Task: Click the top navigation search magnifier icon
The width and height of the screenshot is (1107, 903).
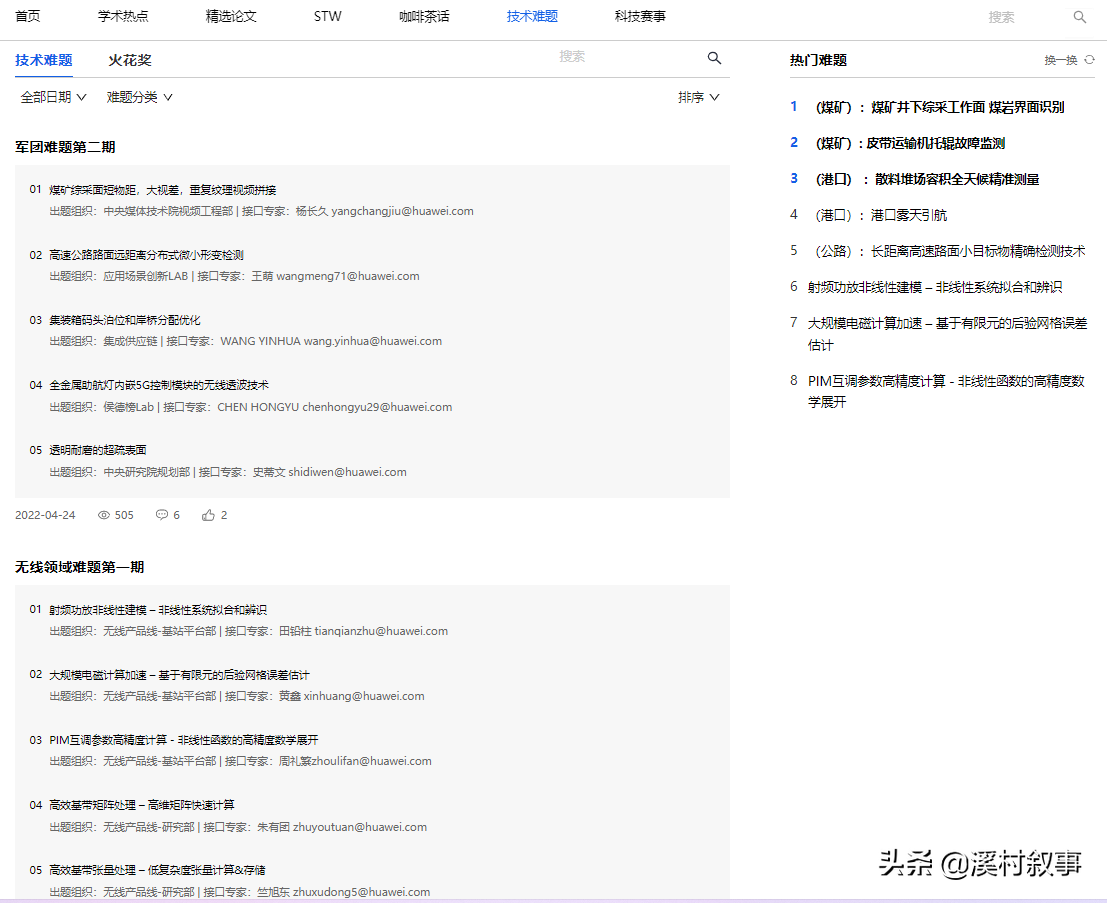Action: click(x=1079, y=17)
